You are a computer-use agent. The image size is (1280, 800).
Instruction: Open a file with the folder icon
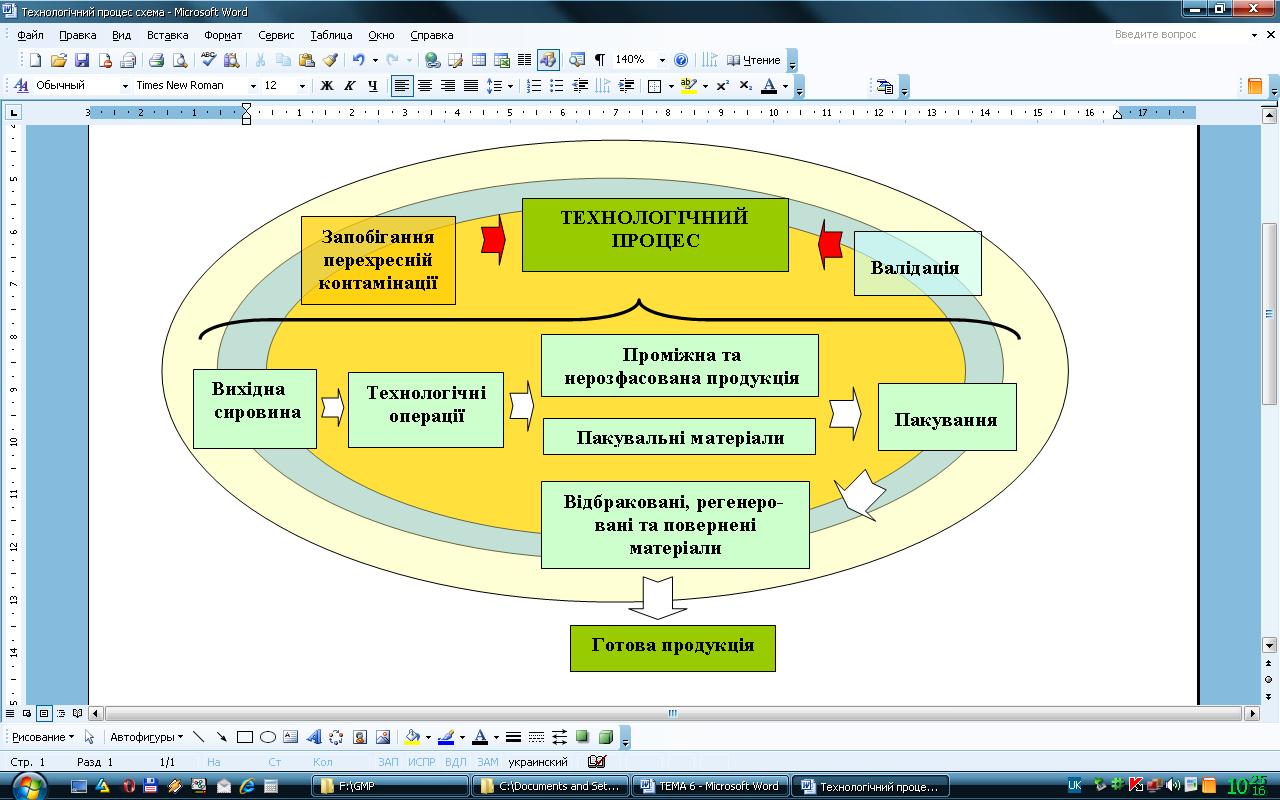pos(59,60)
